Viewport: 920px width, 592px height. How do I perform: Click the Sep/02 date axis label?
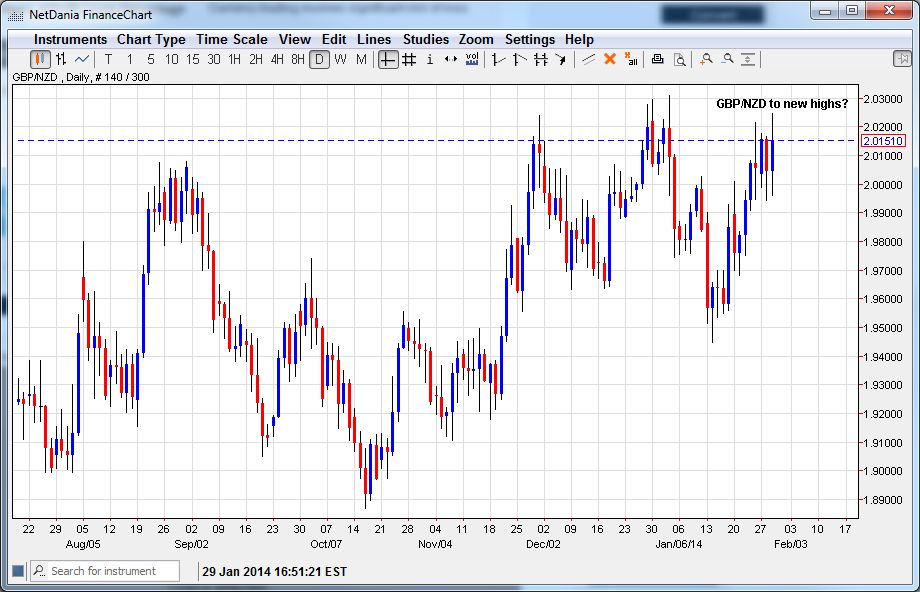pyautogui.click(x=191, y=544)
